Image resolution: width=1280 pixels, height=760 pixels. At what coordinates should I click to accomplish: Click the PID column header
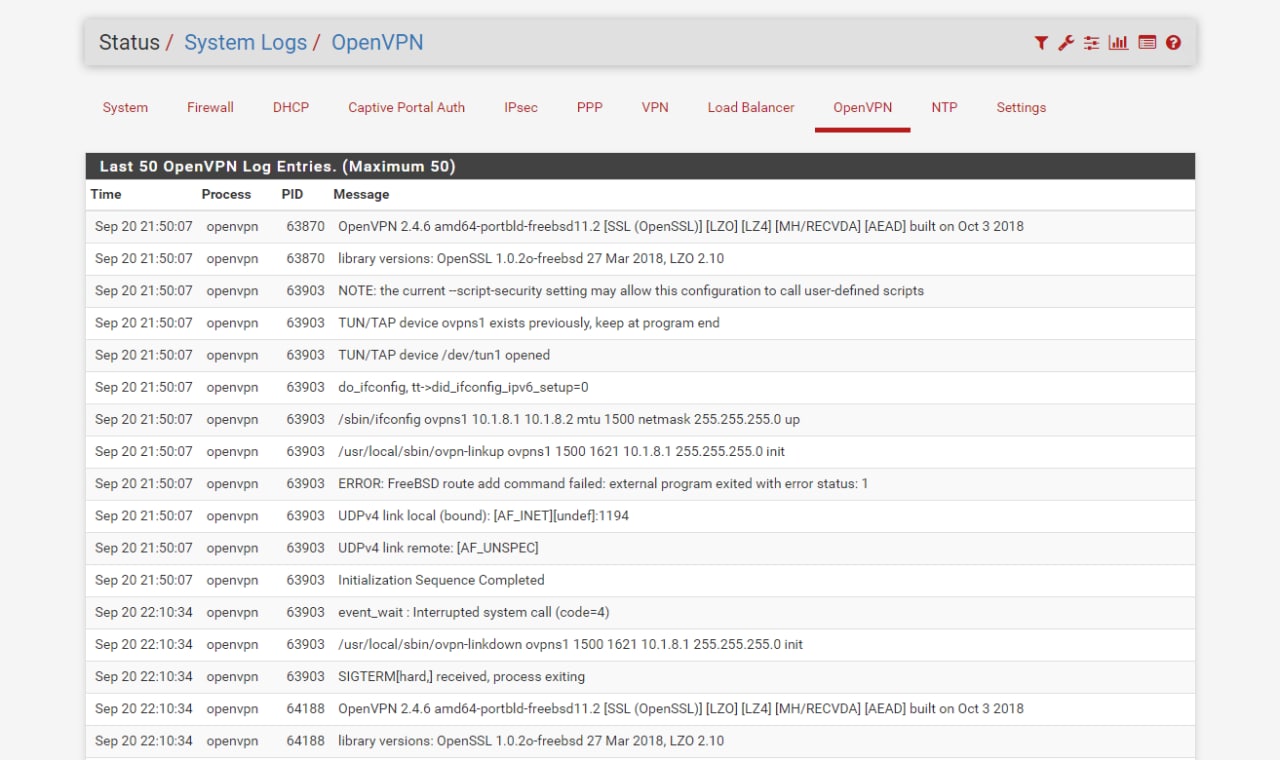click(x=292, y=194)
